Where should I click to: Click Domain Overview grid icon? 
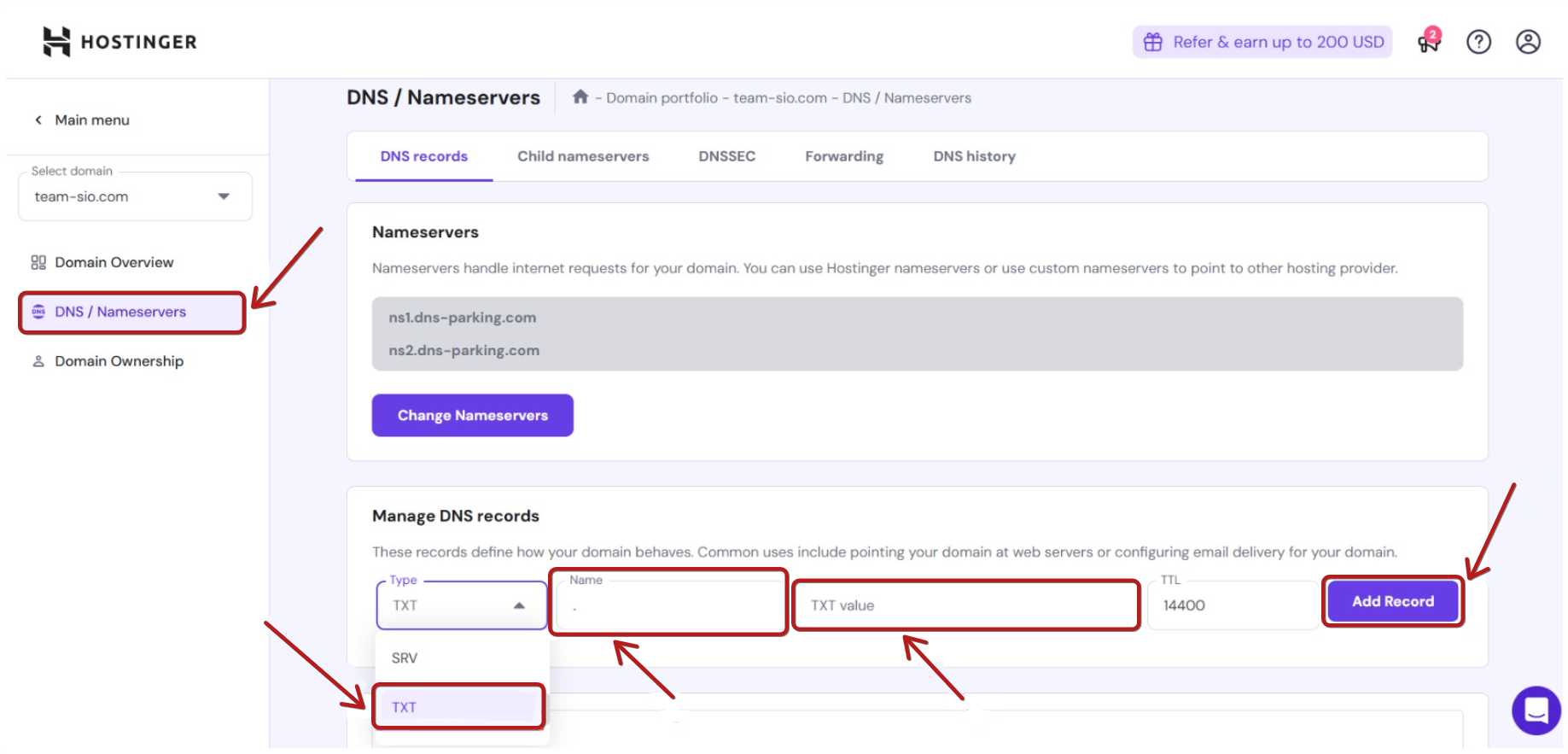click(38, 262)
